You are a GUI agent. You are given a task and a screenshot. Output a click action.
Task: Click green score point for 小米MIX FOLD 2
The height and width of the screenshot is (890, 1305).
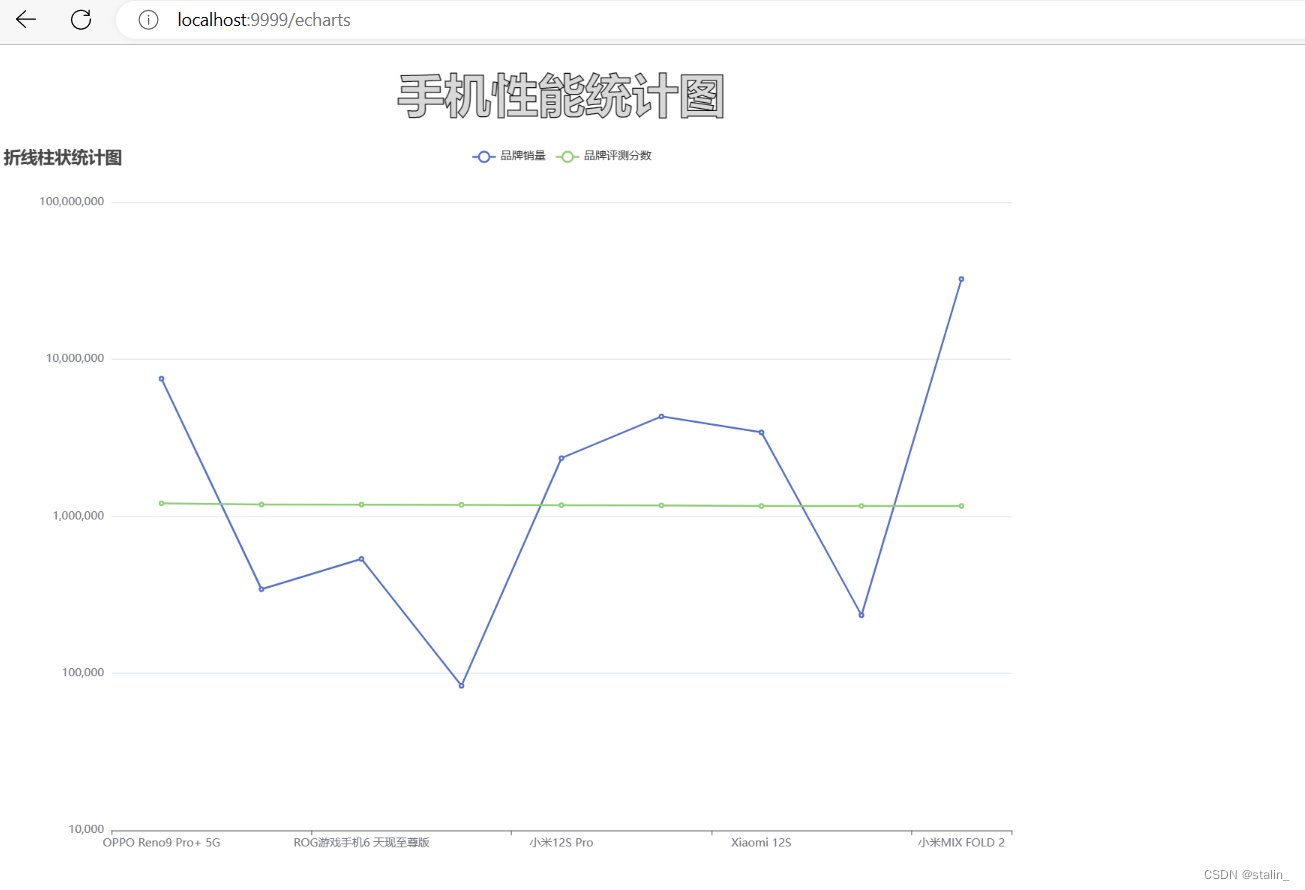(961, 506)
